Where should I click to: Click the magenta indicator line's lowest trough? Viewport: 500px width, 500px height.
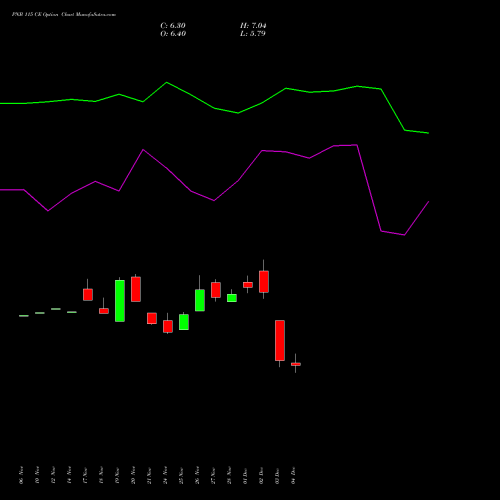[404, 235]
